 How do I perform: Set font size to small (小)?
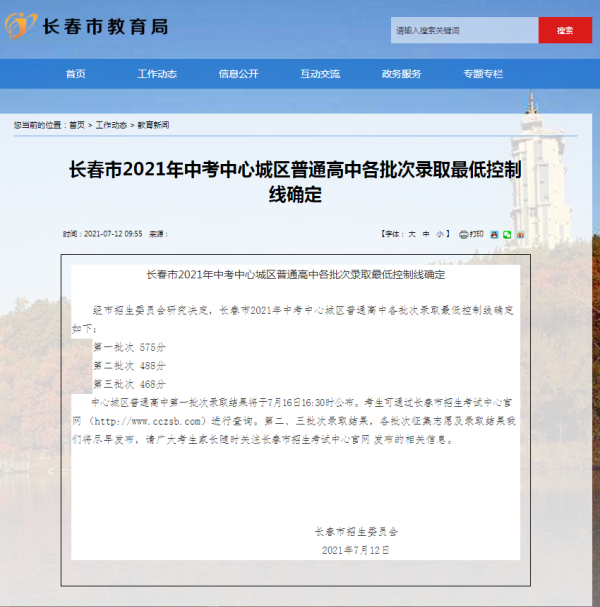tap(440, 234)
